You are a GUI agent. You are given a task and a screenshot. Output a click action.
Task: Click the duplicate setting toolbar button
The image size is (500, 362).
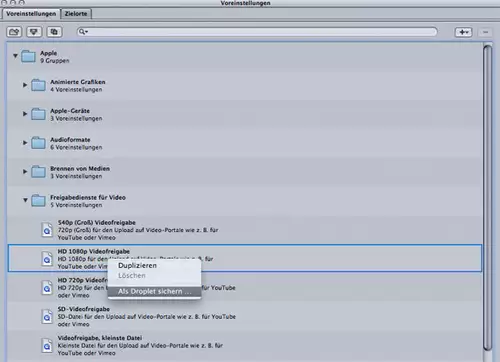tap(54, 32)
